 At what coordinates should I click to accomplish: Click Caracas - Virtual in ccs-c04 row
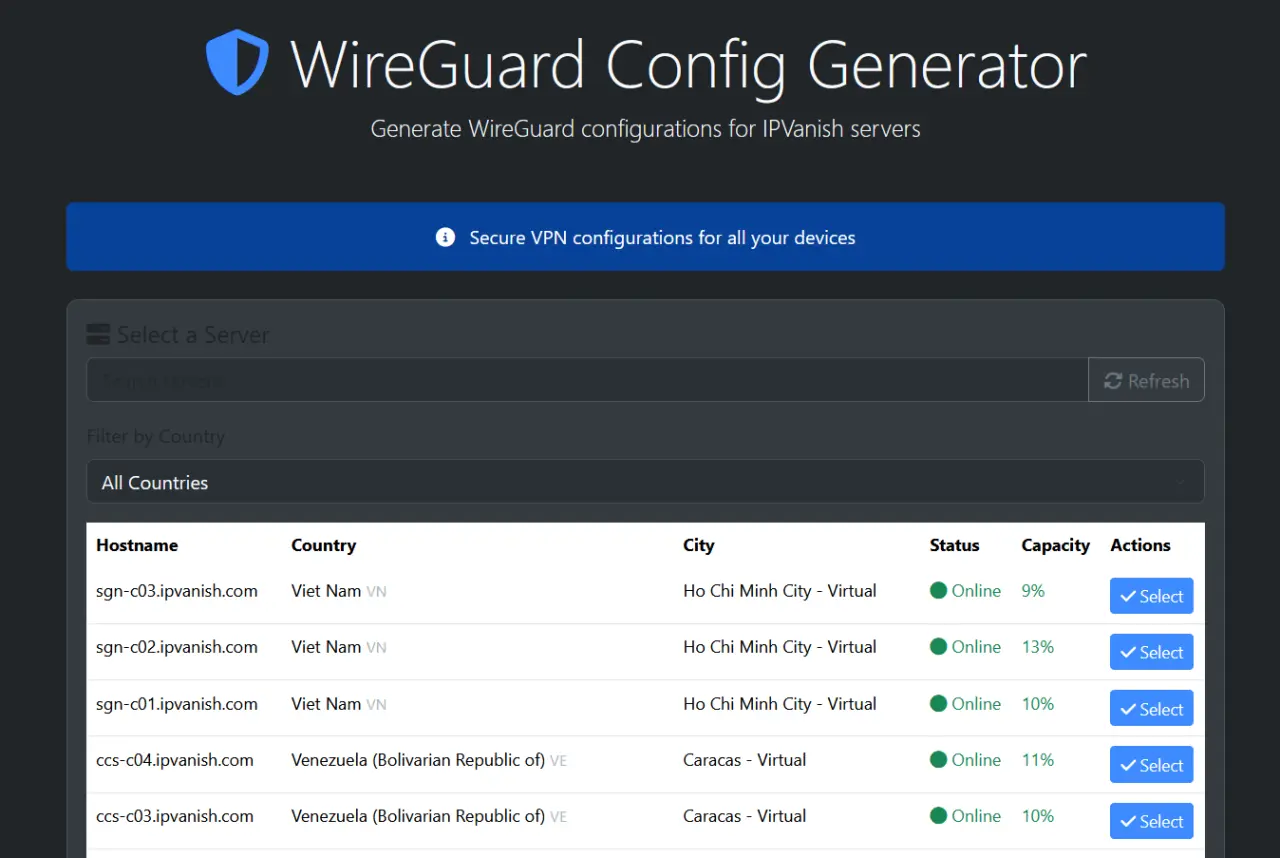coord(745,760)
